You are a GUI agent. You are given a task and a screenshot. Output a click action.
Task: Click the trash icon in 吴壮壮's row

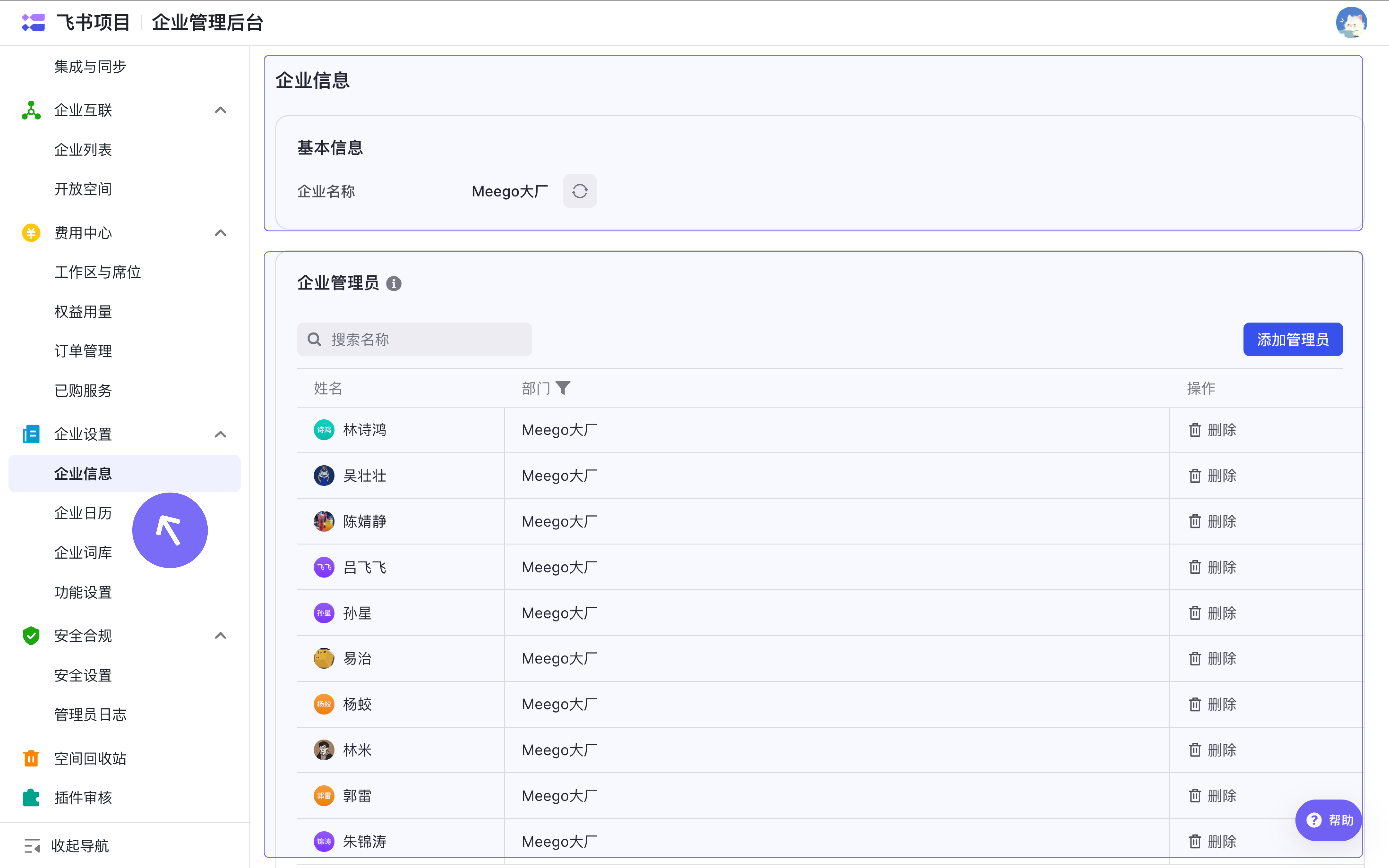pos(1195,476)
